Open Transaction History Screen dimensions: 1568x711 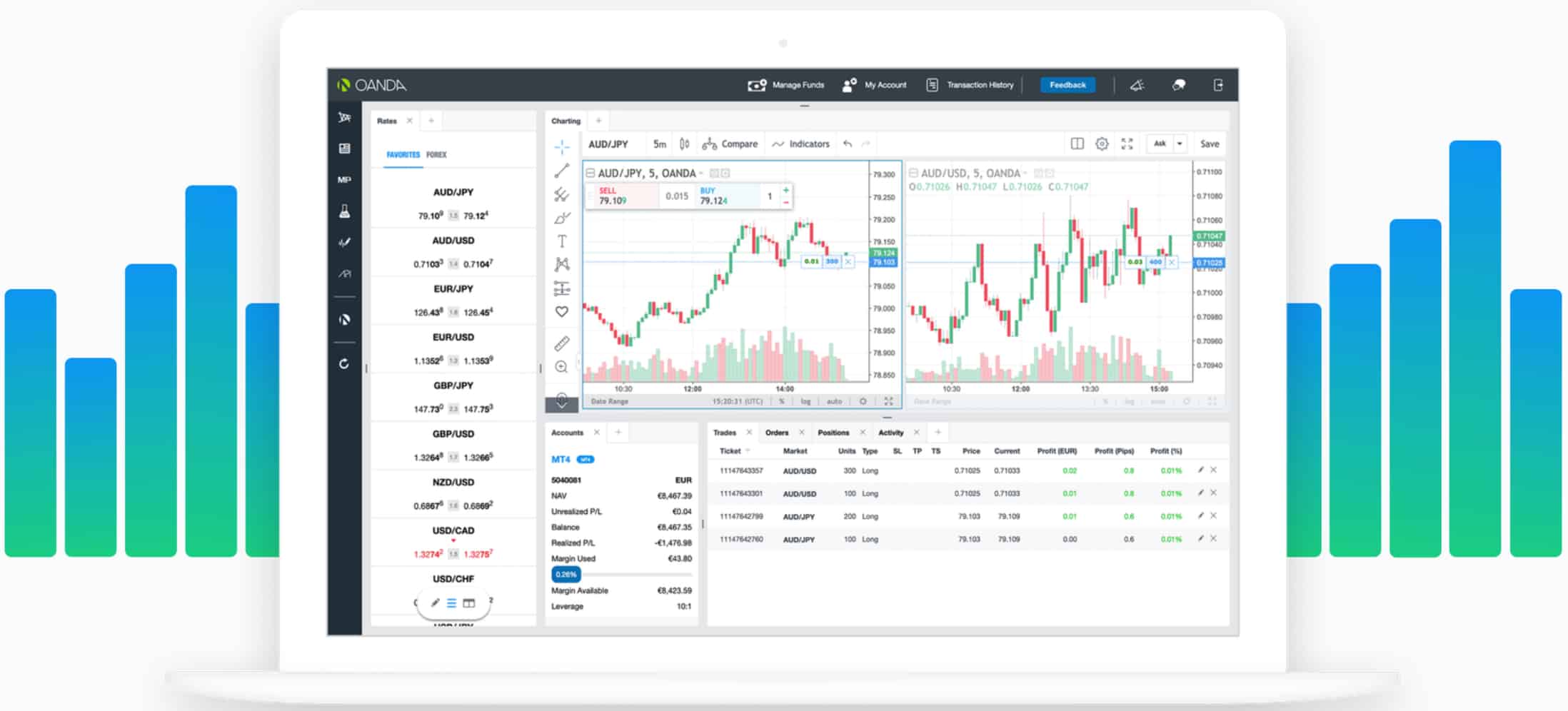pyautogui.click(x=970, y=85)
